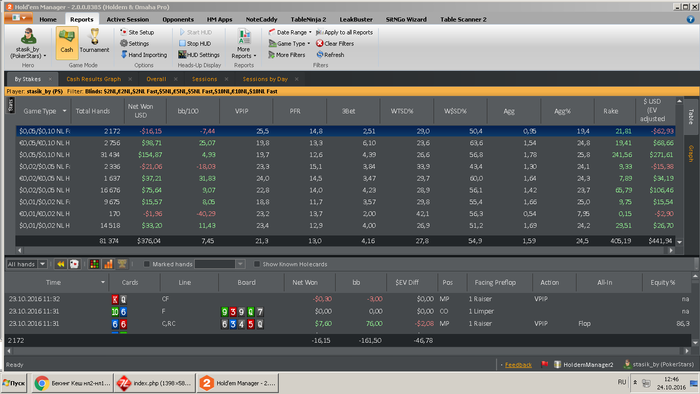700x394 pixels.
Task: Open Time column header dropdown arrow
Action: [x=103, y=282]
